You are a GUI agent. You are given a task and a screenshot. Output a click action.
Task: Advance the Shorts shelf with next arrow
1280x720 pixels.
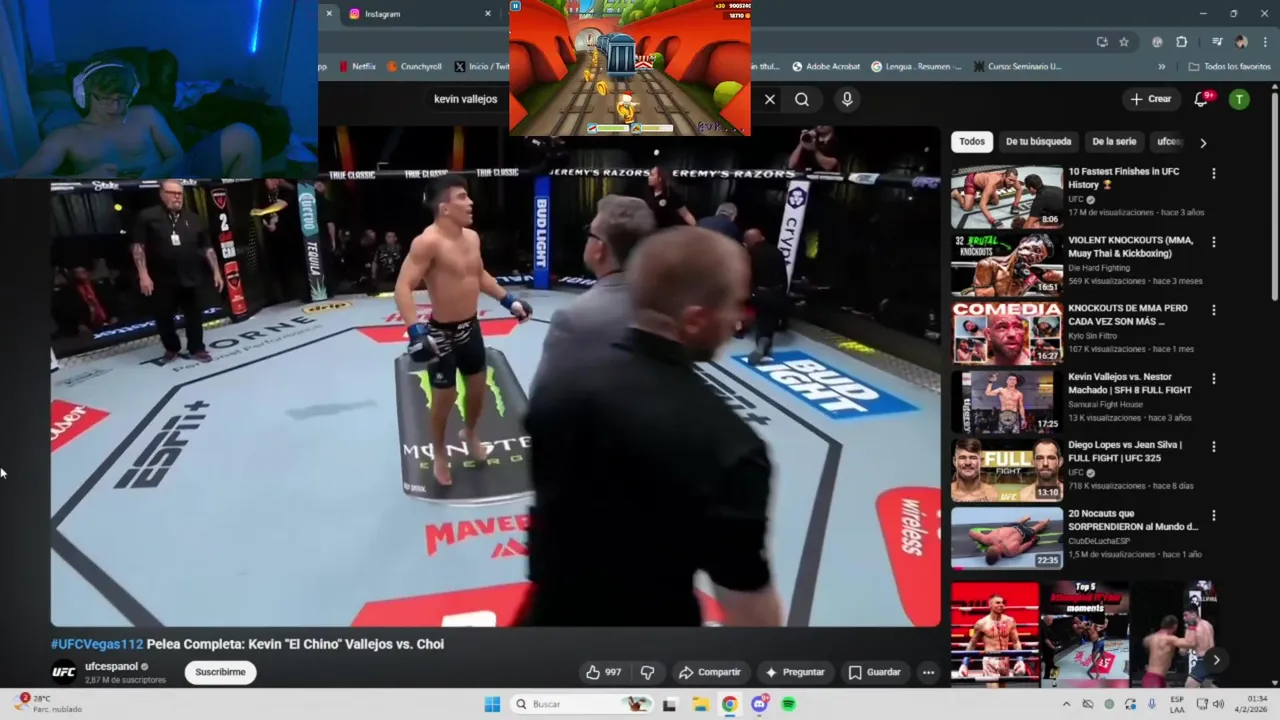(1216, 659)
